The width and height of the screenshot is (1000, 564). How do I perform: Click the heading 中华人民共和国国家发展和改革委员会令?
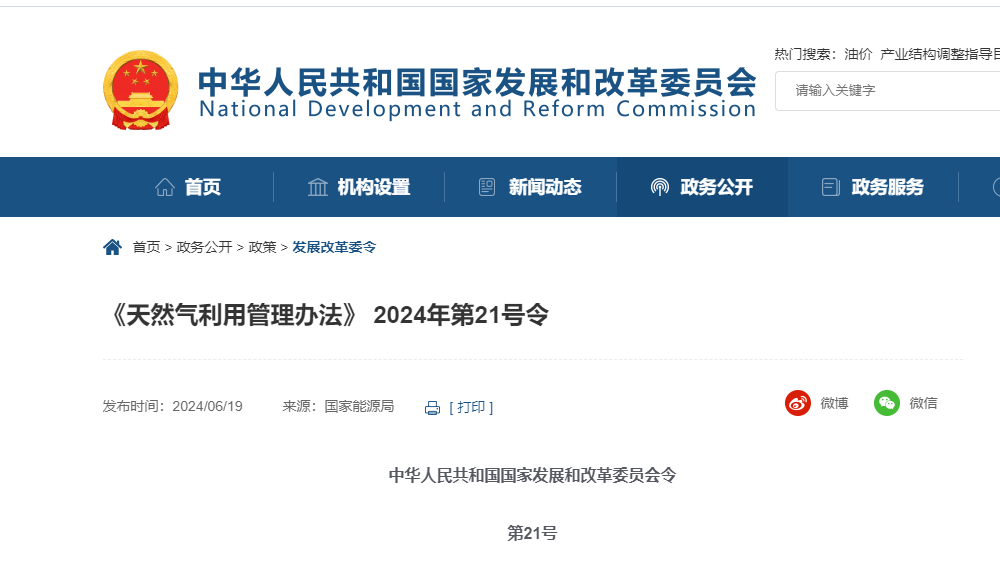[533, 475]
